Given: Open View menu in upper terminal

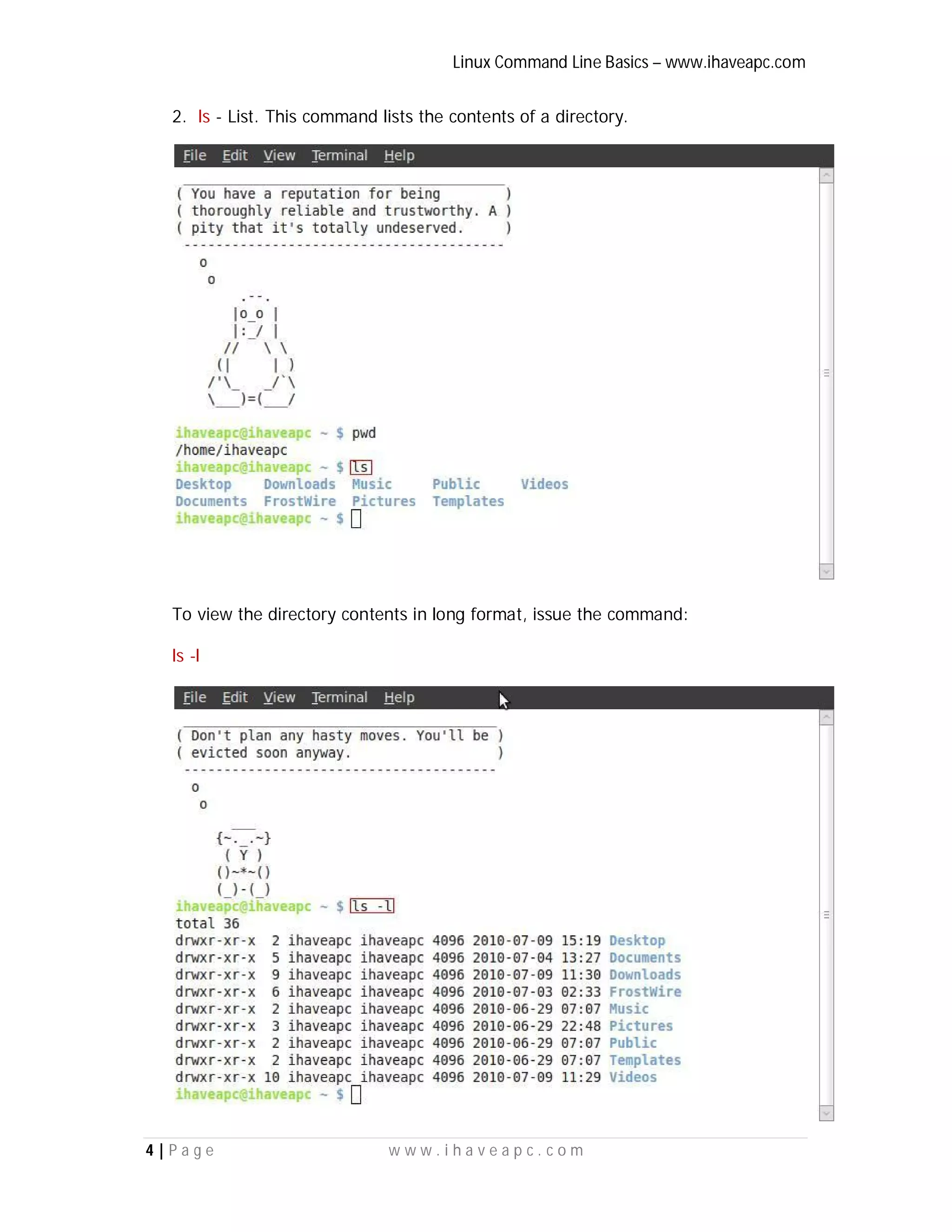Looking at the screenshot, I should [x=279, y=156].
